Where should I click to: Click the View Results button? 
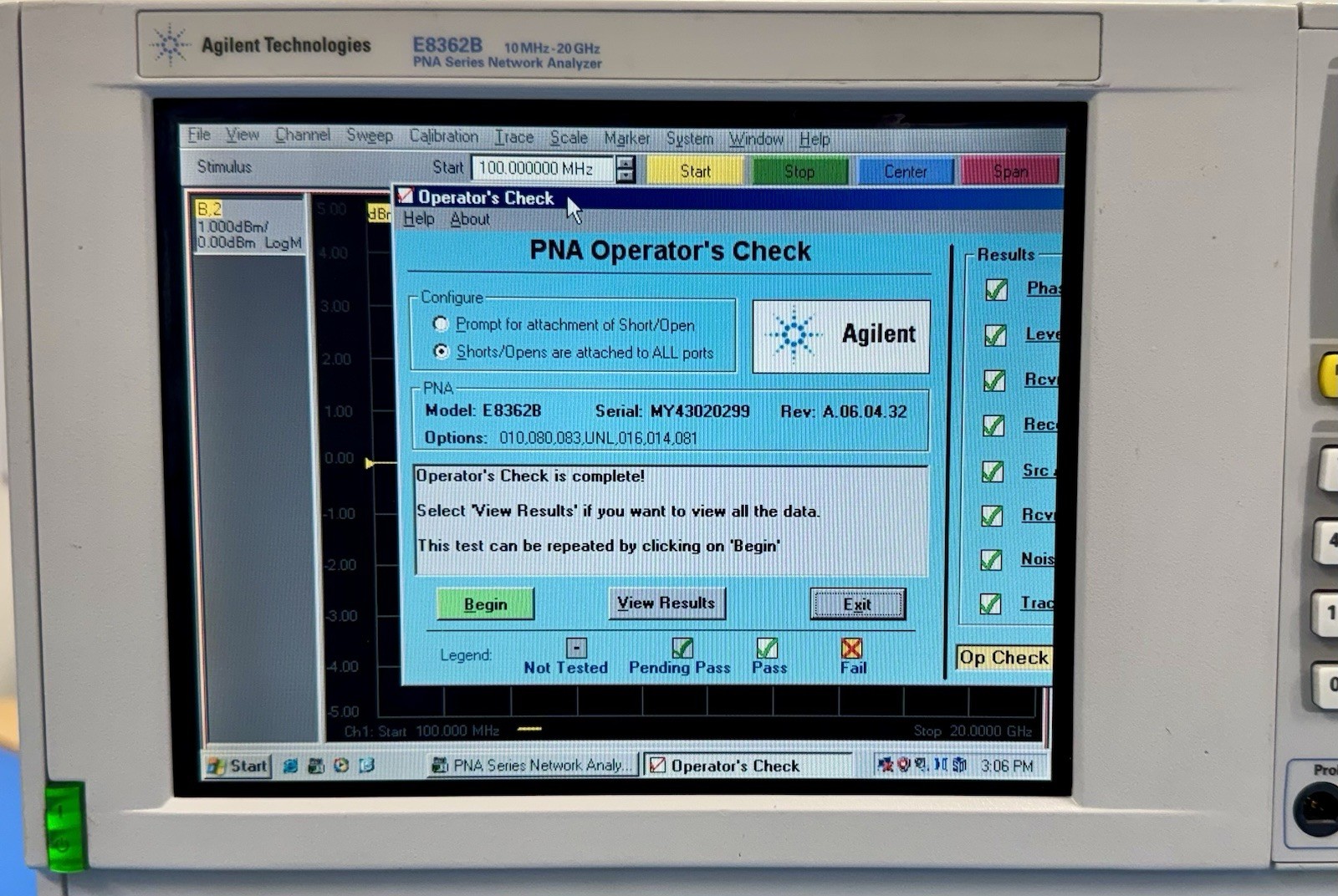tap(666, 603)
